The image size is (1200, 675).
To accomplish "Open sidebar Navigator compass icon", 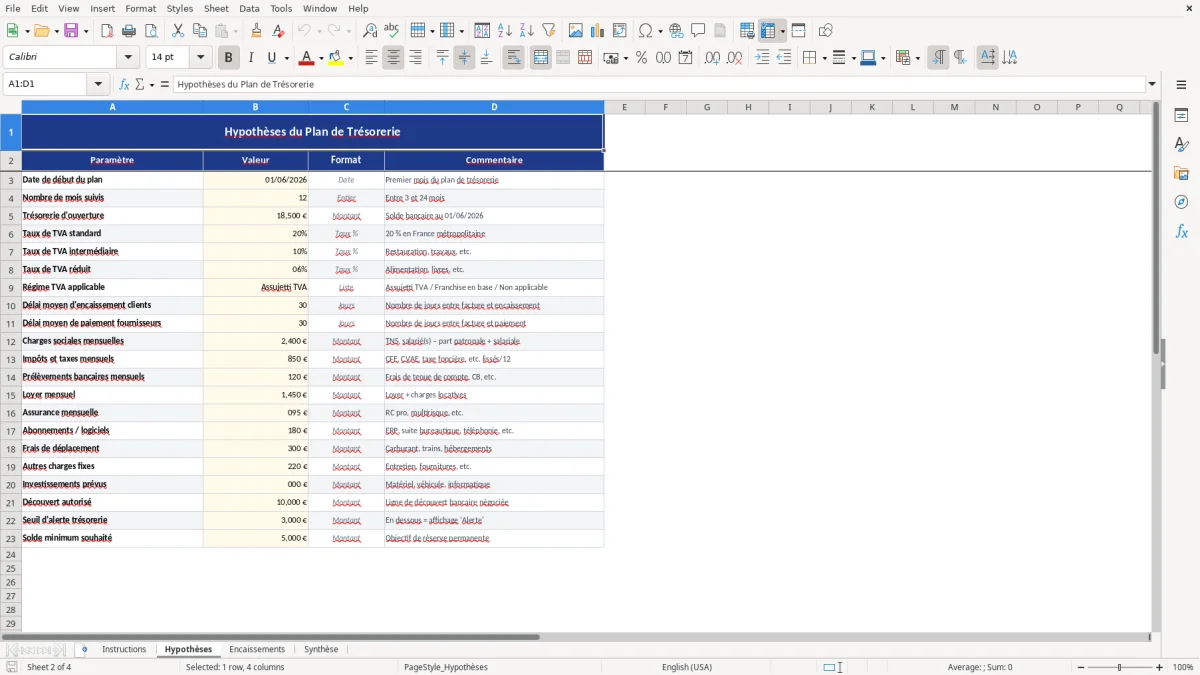I will pos(1181,202).
